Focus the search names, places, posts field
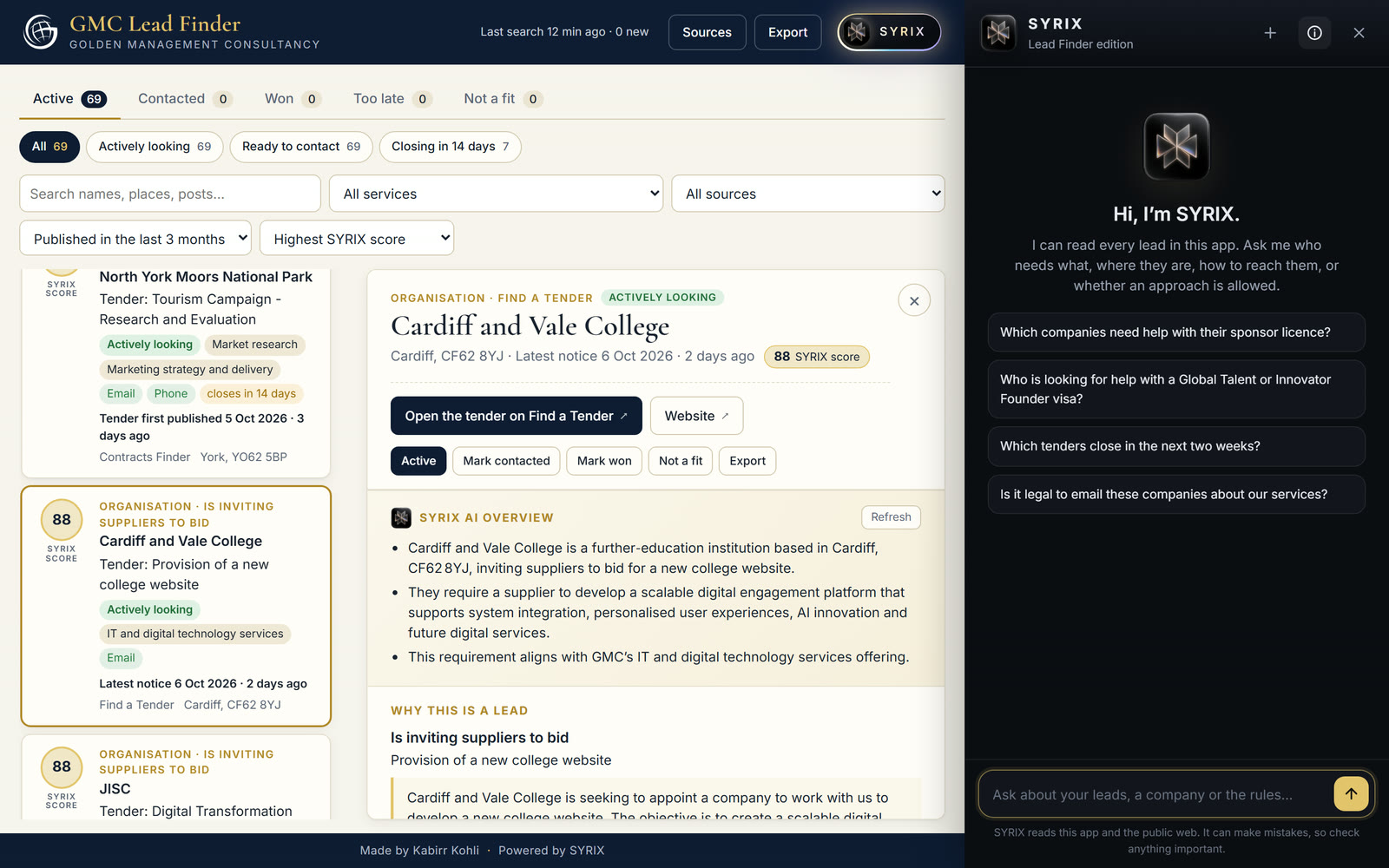Image resolution: width=1389 pixels, height=868 pixels. coord(170,194)
